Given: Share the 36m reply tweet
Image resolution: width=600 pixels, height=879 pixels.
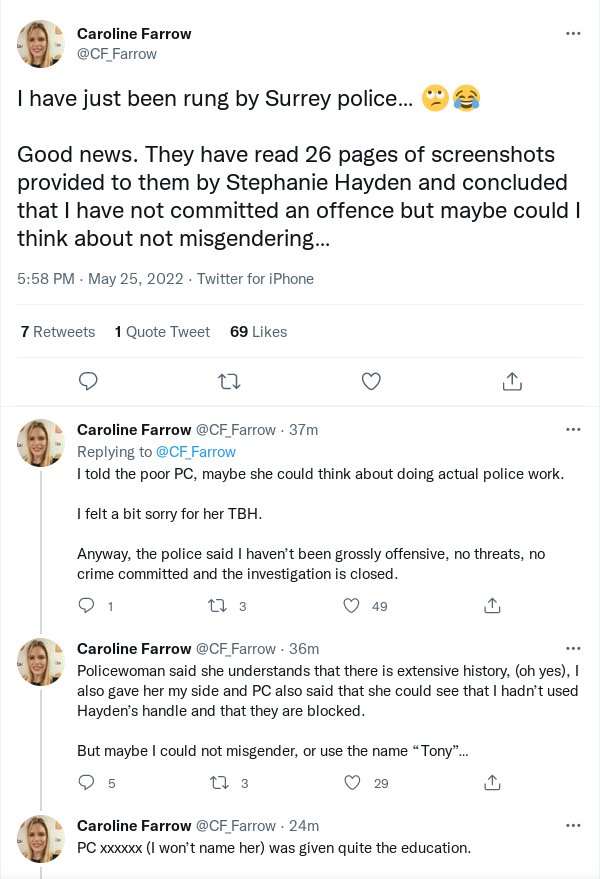Looking at the screenshot, I should (x=492, y=783).
